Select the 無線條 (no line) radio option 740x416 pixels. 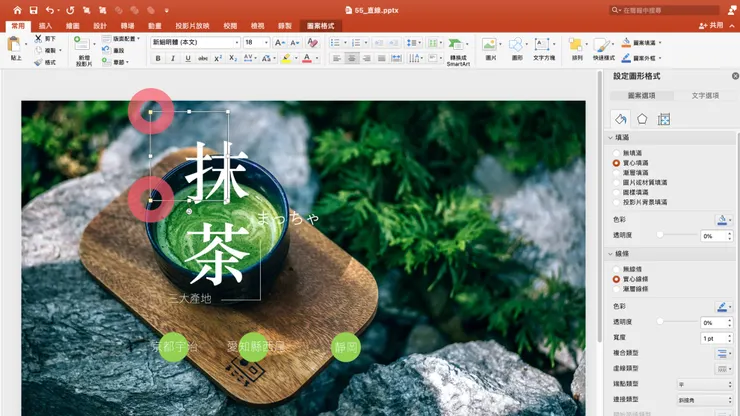(x=616, y=269)
